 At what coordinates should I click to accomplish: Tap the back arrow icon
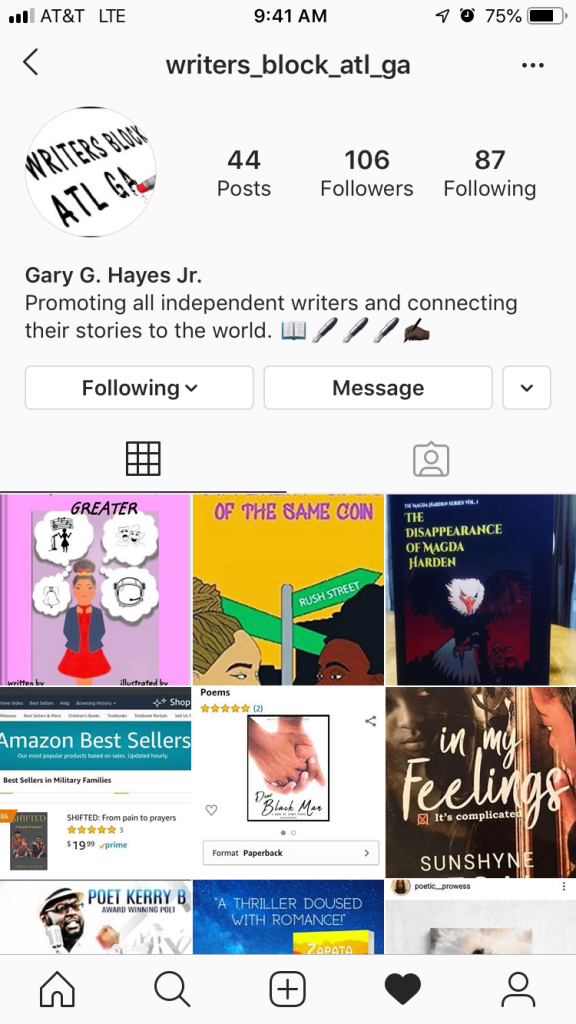pos(31,63)
